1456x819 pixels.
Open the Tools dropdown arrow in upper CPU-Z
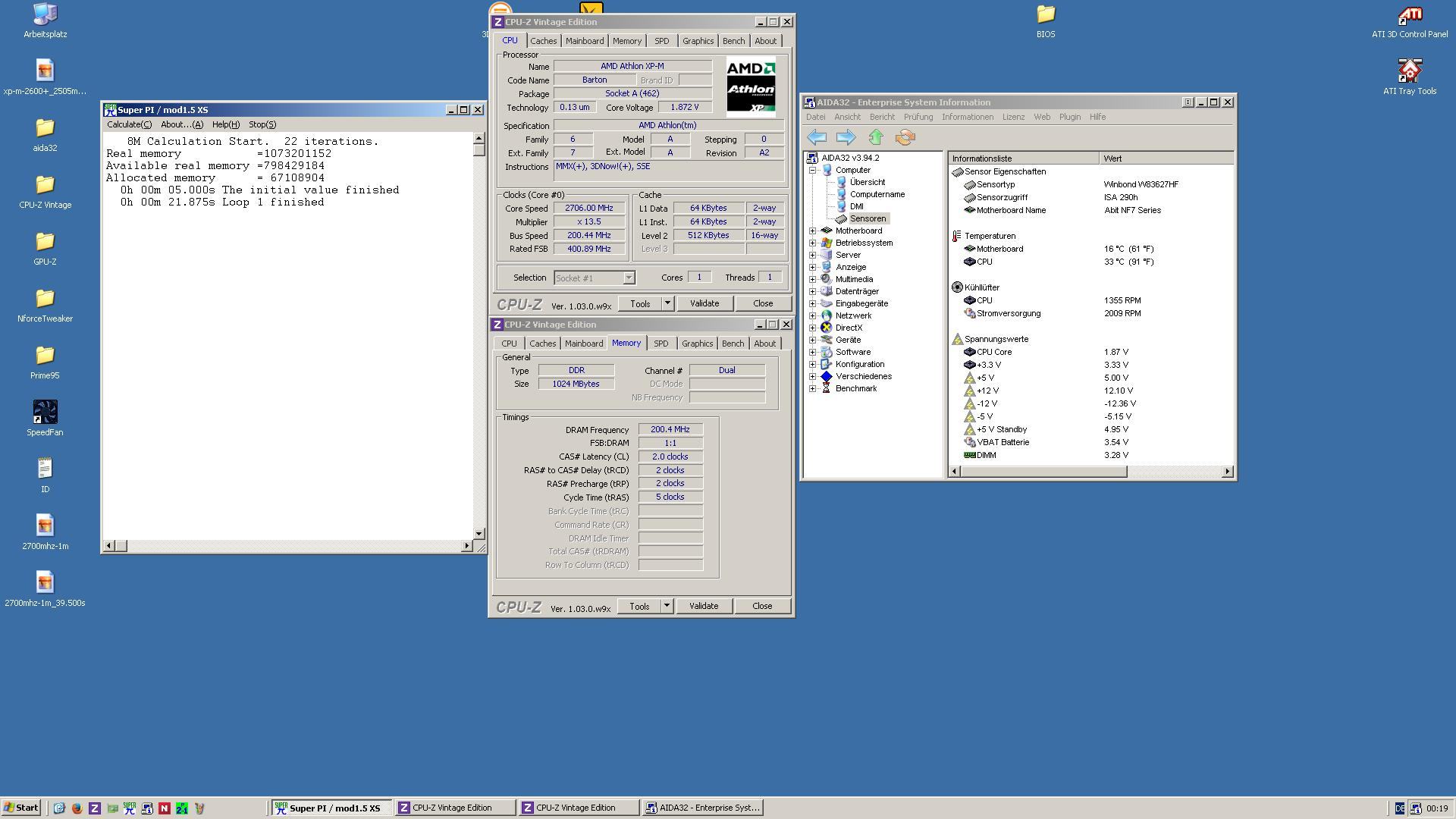(667, 303)
